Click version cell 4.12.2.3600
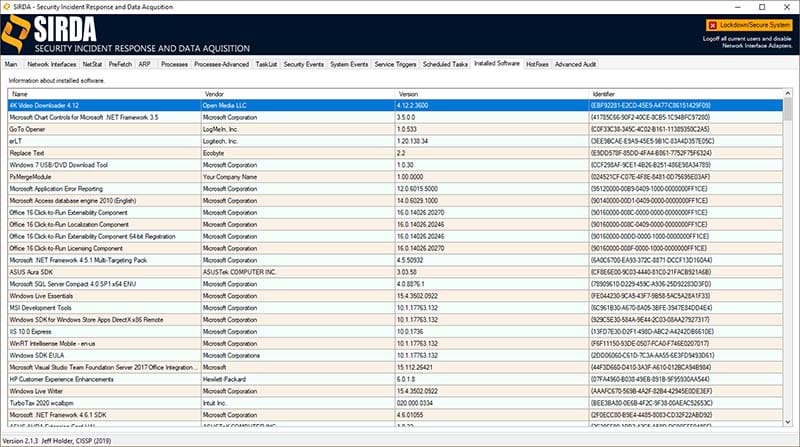Viewport: 800px width, 447px height. click(x=492, y=106)
